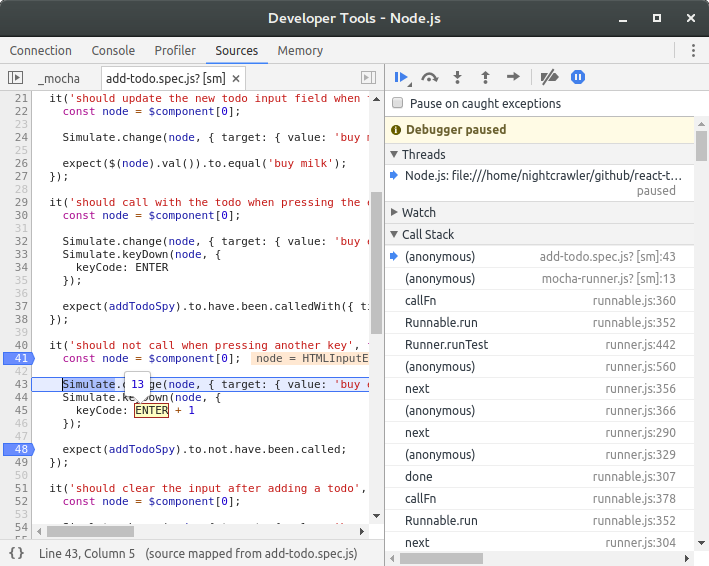
Task: Select Runner.runTest call stack frame
Action: tap(539, 344)
